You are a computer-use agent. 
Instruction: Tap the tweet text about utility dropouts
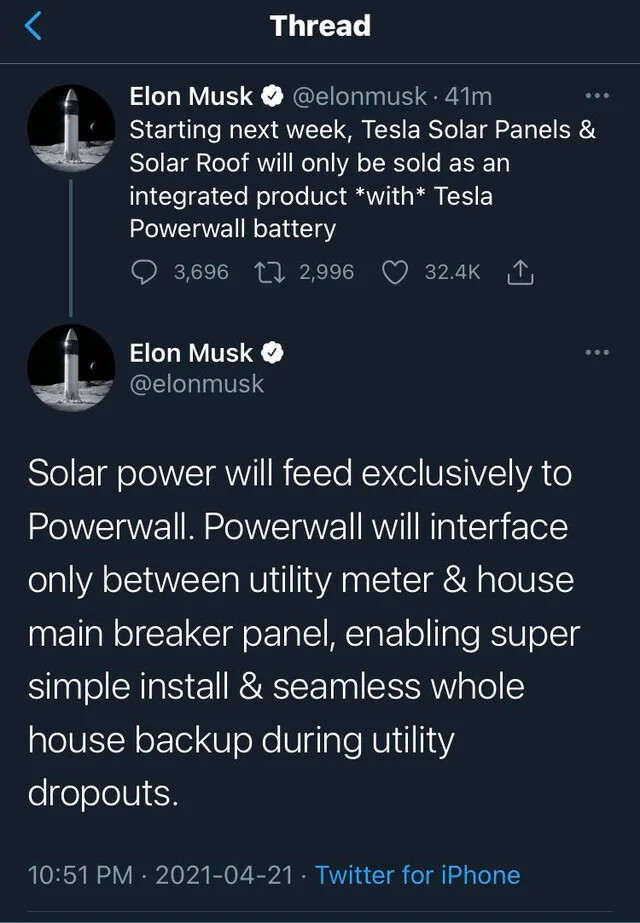(300, 633)
